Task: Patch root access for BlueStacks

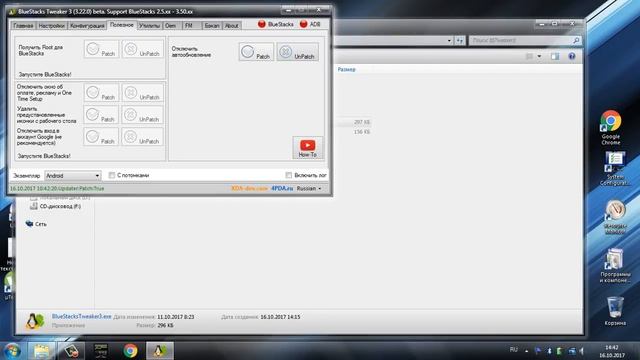Action: pos(101,49)
